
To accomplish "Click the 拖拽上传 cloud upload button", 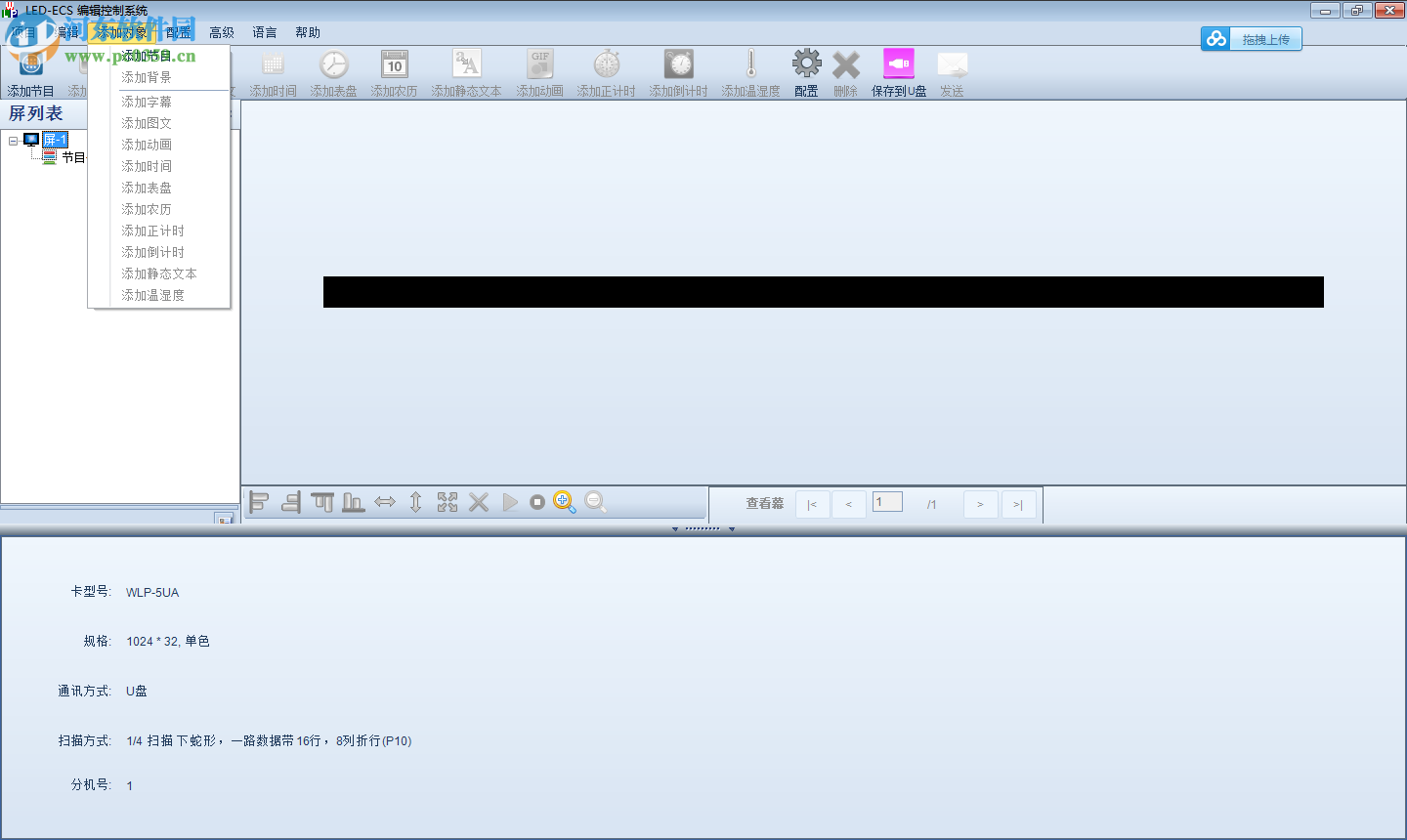I will [1252, 39].
